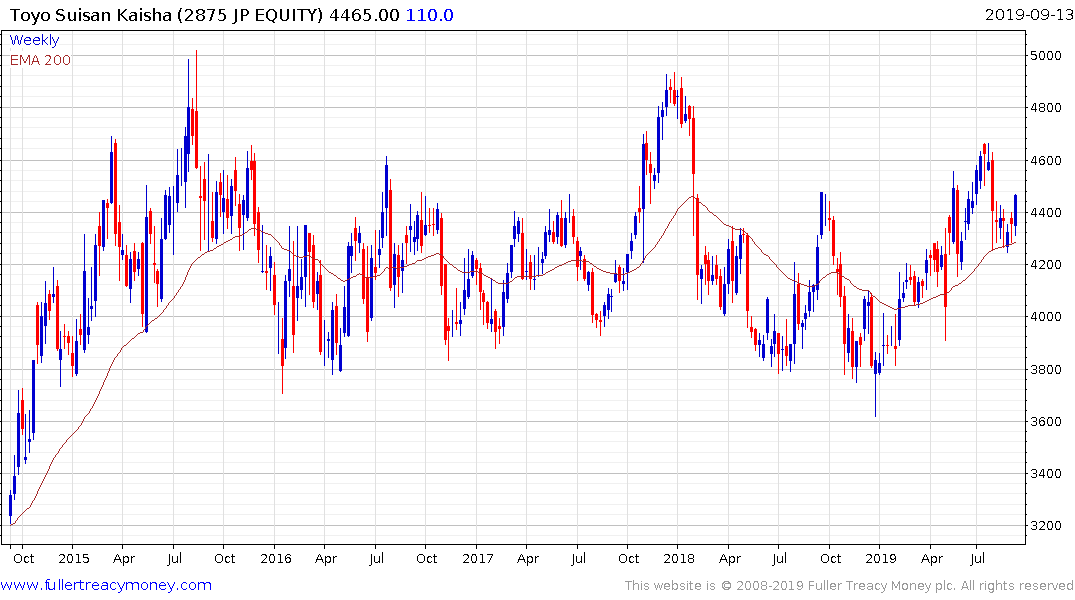Click the 4000 price axis label
Screen dimensions: 1075x600
[1046, 317]
